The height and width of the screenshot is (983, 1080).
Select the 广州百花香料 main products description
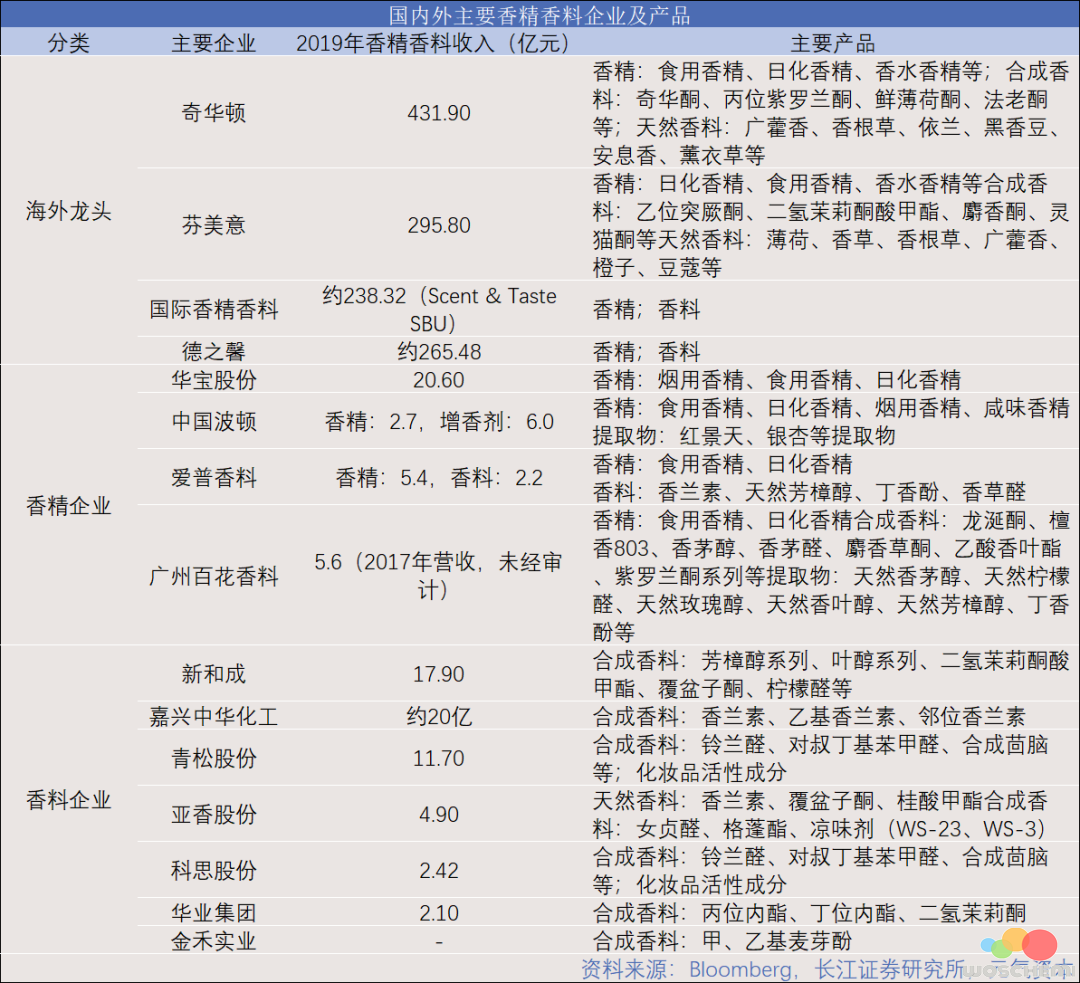831,576
